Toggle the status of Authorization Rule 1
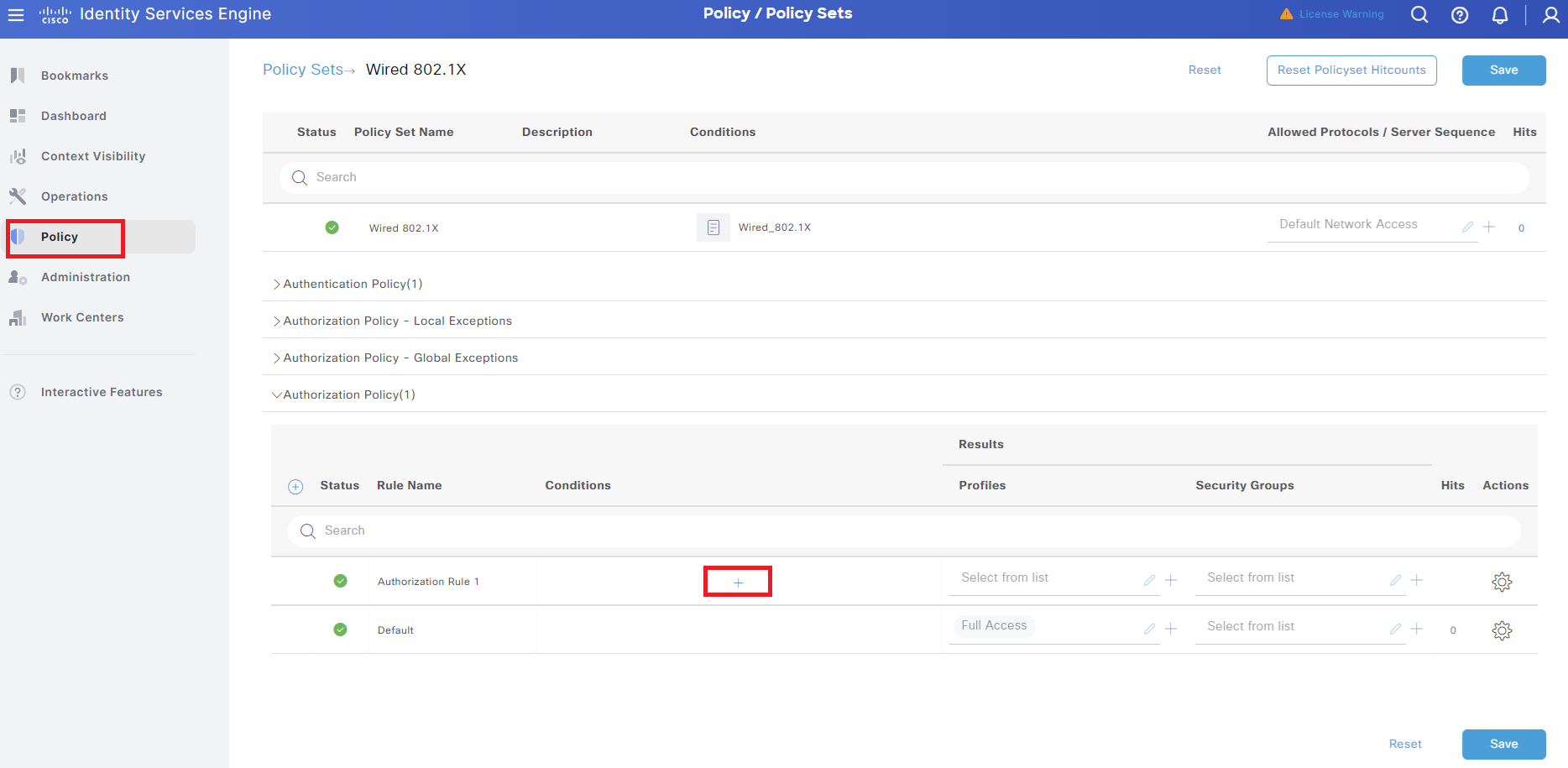The width and height of the screenshot is (1568, 768). tap(340, 580)
